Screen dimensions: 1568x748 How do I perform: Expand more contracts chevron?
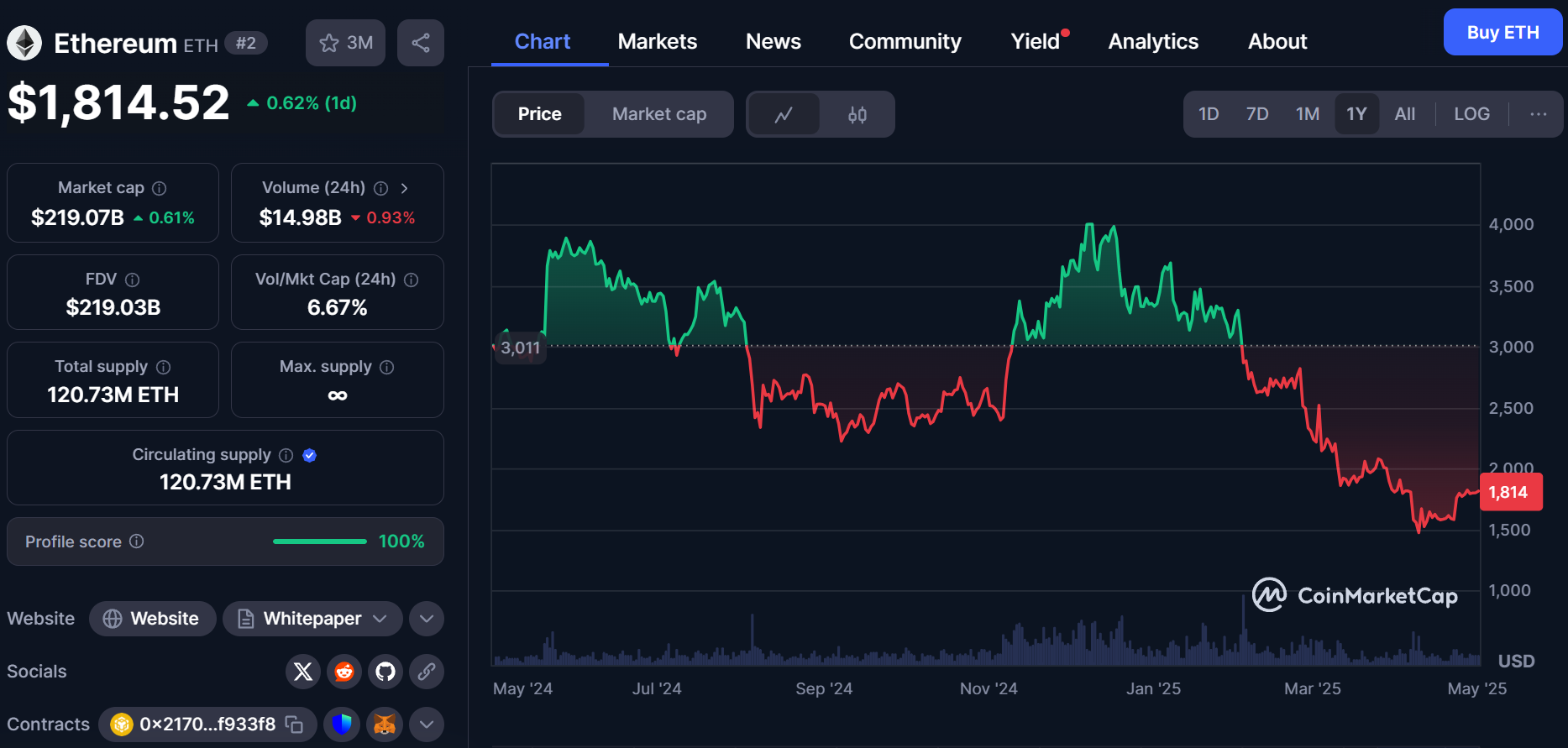point(427,724)
